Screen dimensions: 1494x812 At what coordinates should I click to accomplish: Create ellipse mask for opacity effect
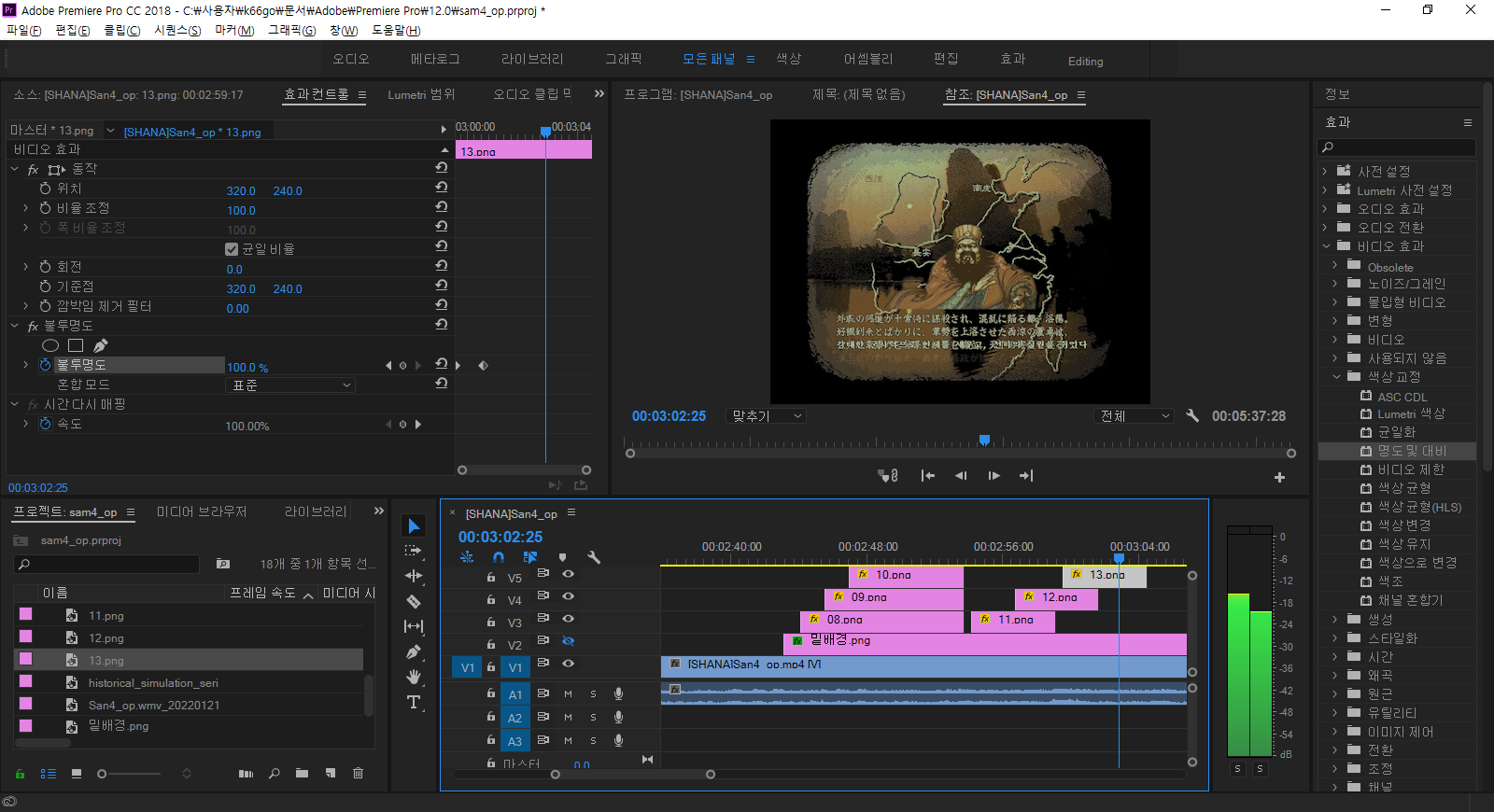[x=50, y=345]
